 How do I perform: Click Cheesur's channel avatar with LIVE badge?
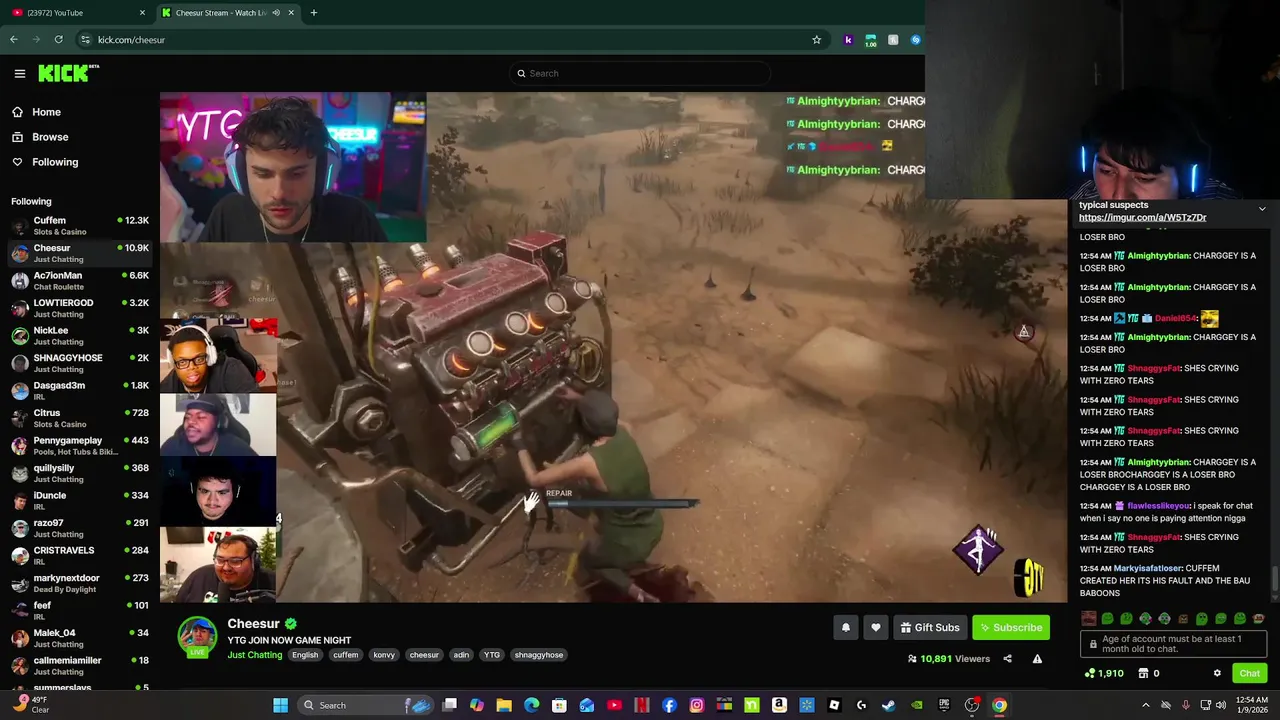click(197, 637)
